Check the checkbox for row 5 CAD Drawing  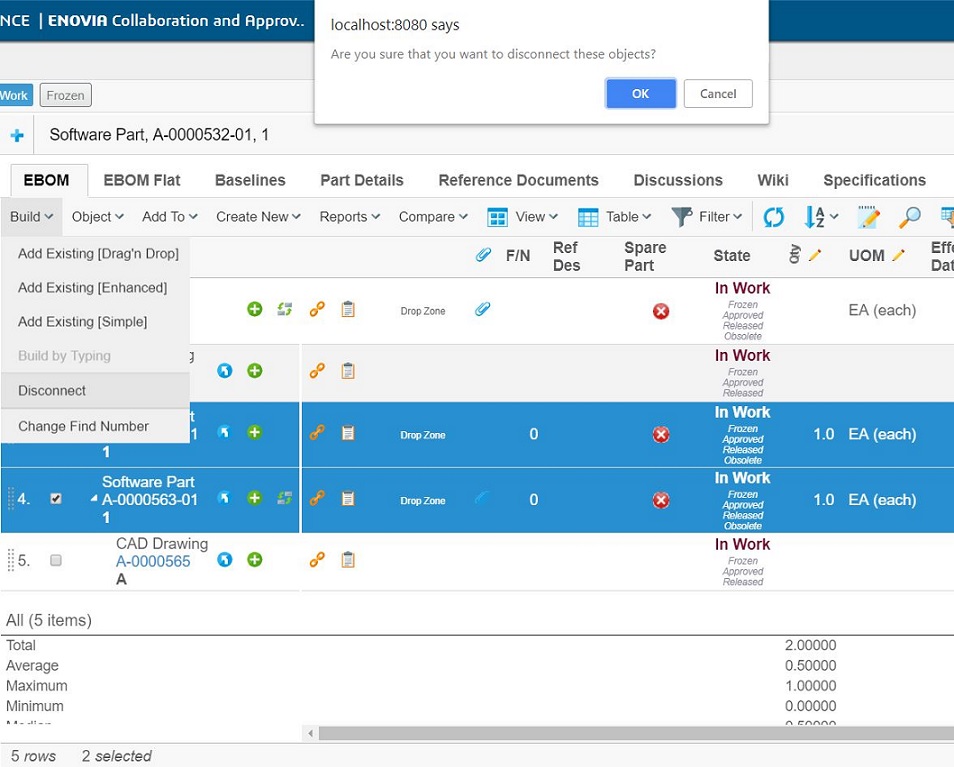point(56,561)
